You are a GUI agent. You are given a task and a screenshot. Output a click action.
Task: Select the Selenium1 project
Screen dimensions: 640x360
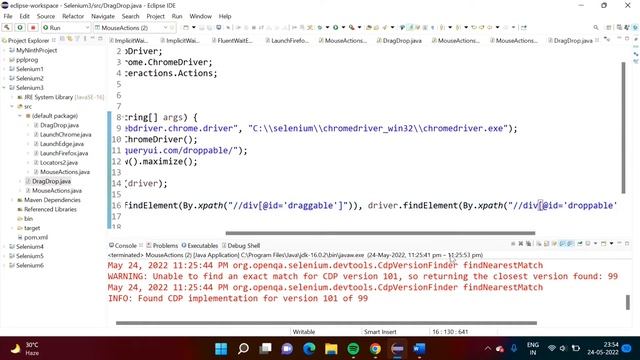tap(29, 69)
